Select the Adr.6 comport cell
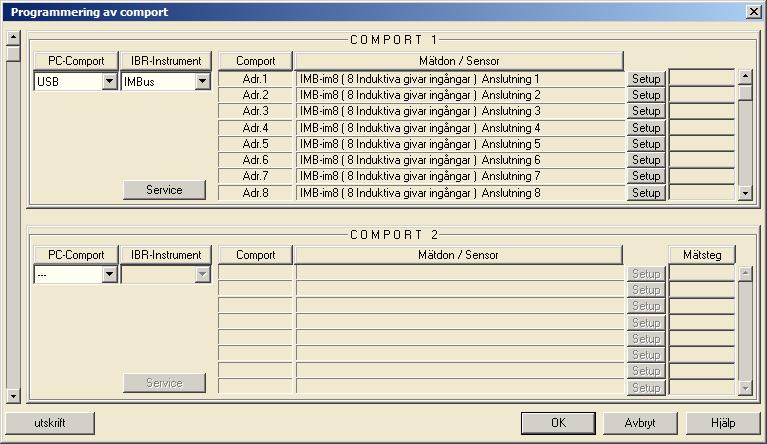The width and height of the screenshot is (767, 444). (255, 160)
